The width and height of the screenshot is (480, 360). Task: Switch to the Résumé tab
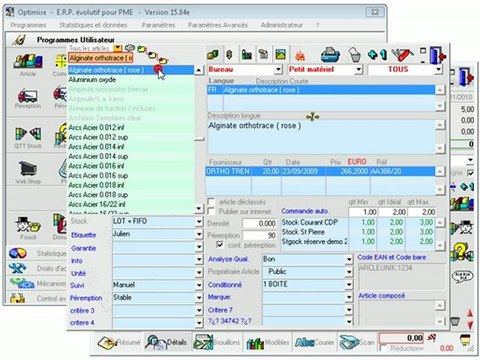119,342
